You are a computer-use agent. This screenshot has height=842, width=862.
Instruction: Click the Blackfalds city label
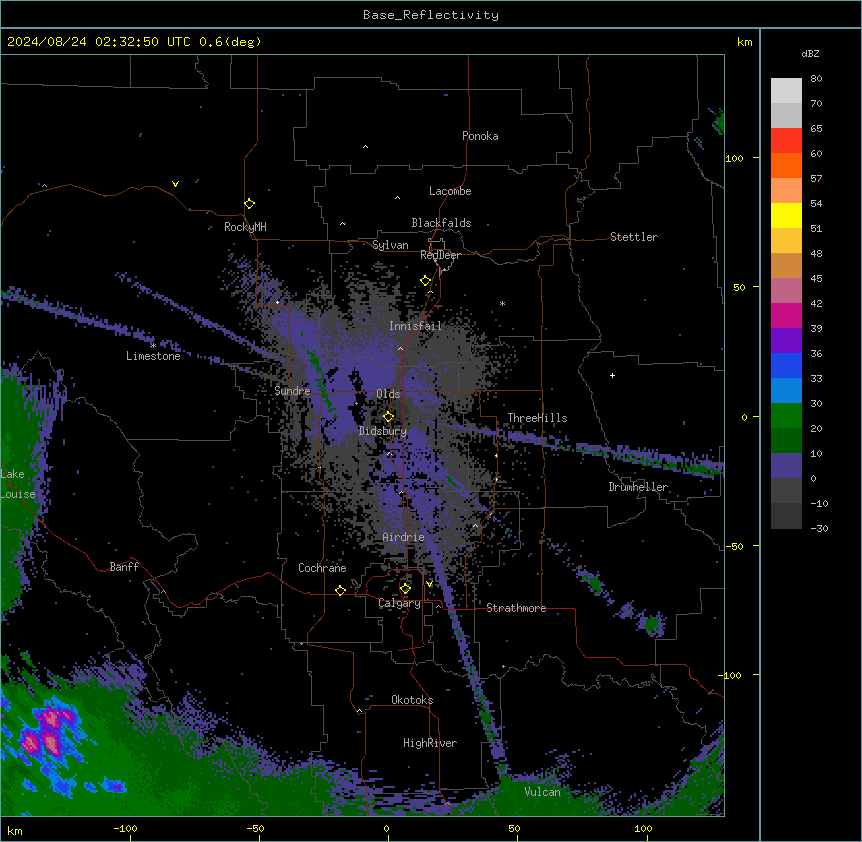(x=441, y=223)
